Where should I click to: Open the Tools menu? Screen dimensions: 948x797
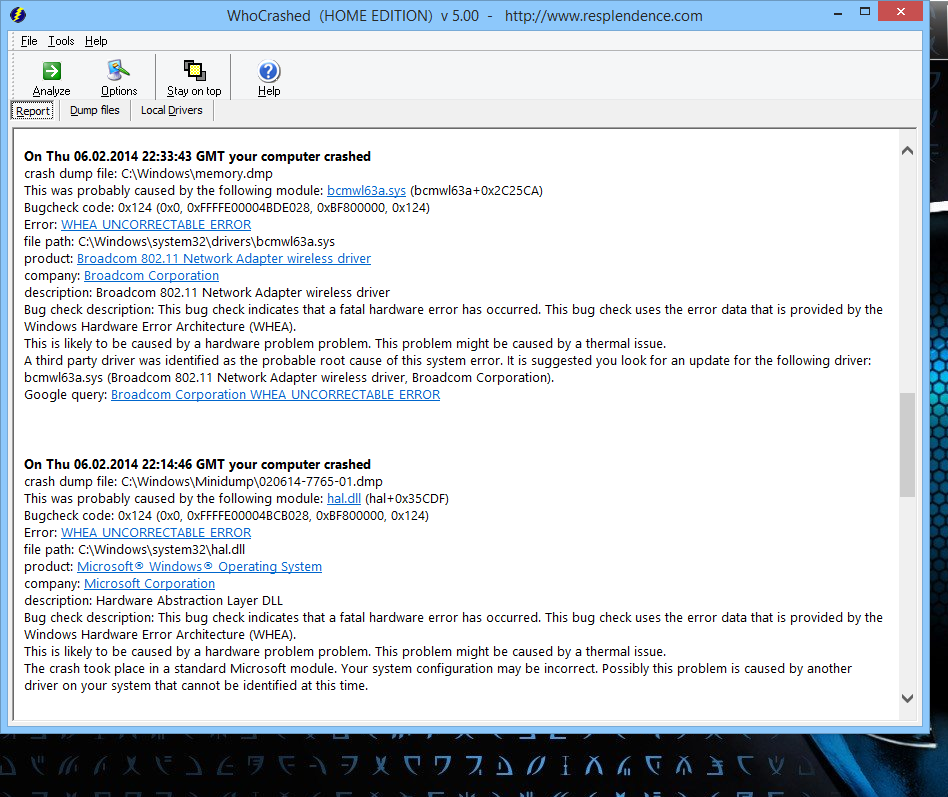[x=61, y=41]
